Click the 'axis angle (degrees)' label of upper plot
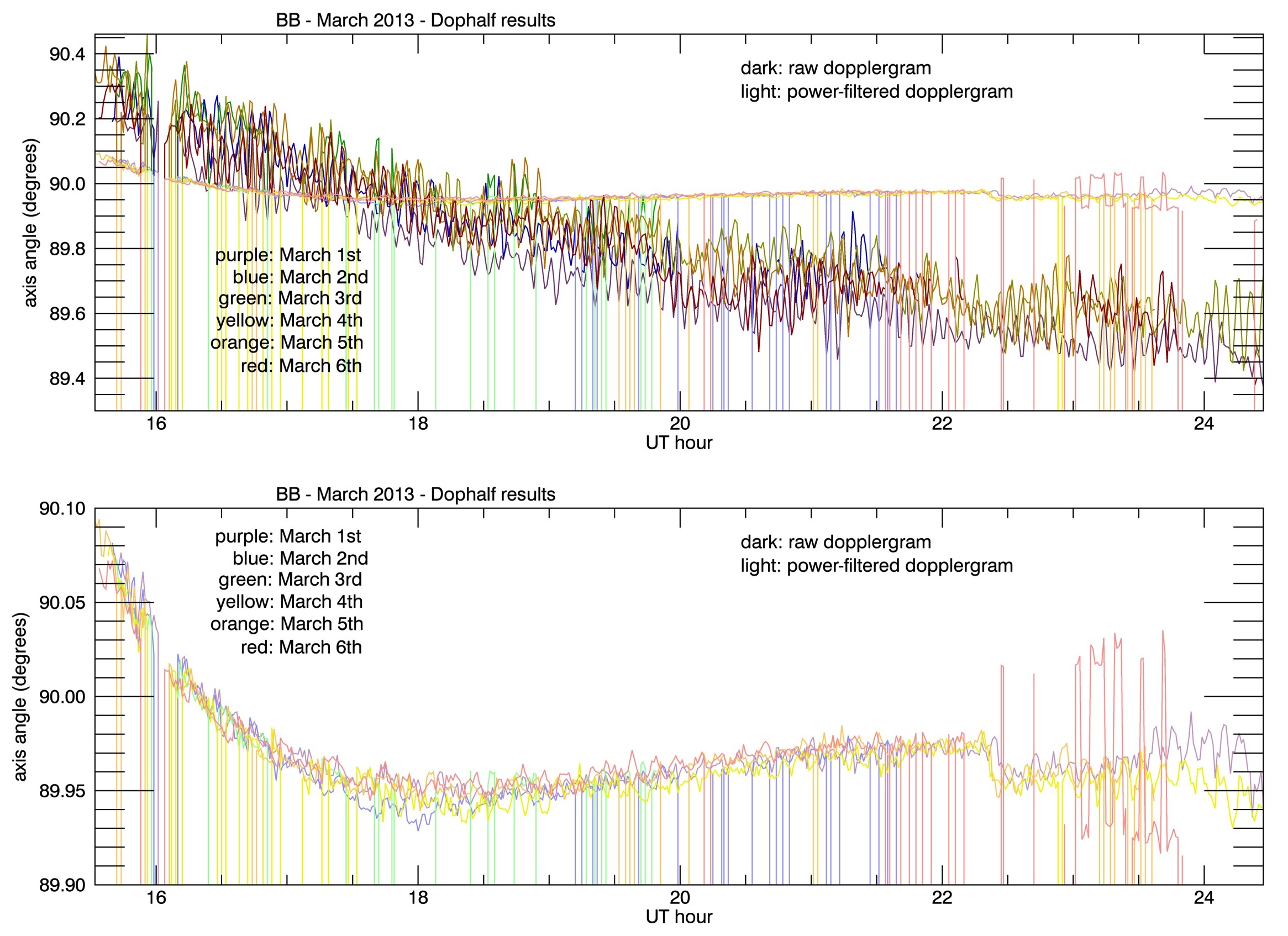 [x=30, y=224]
